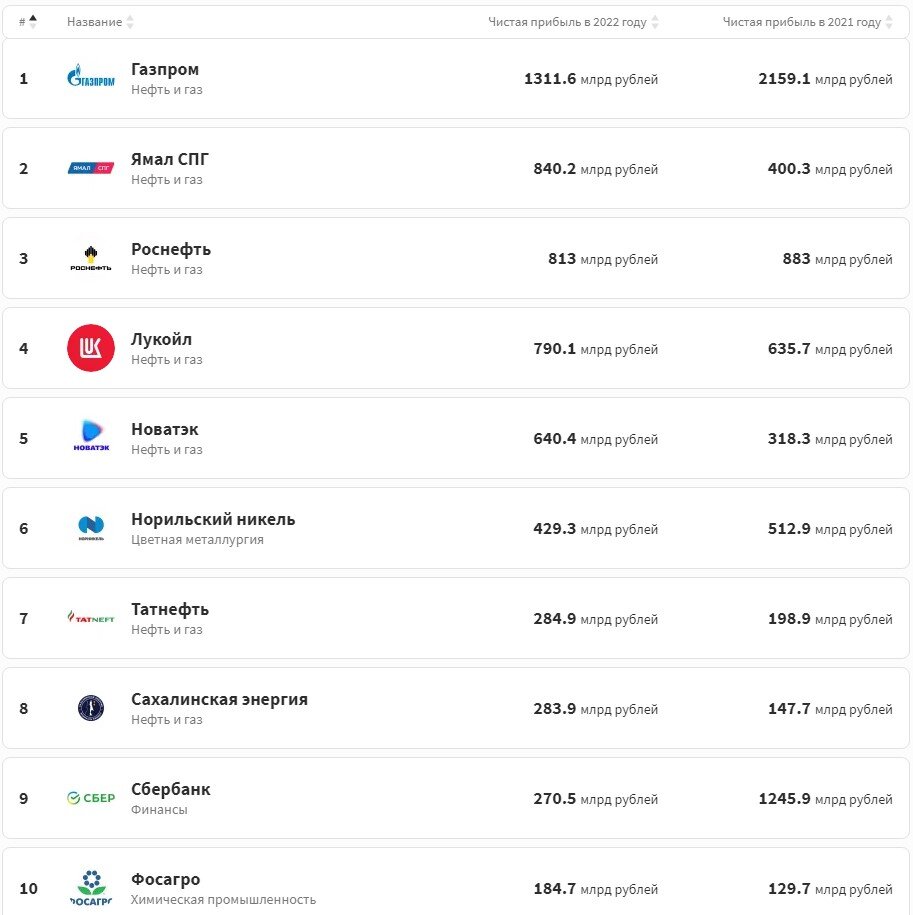Viewport: 913px width, 915px height.
Task: Open the Rosneft logo icon
Action: click(90, 259)
